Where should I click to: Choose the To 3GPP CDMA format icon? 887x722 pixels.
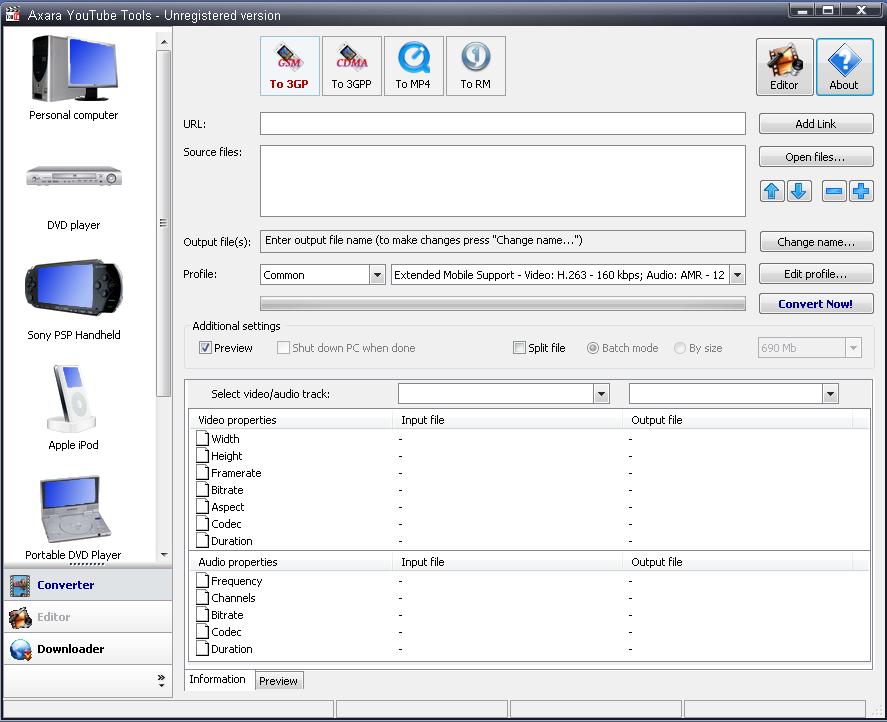click(352, 66)
